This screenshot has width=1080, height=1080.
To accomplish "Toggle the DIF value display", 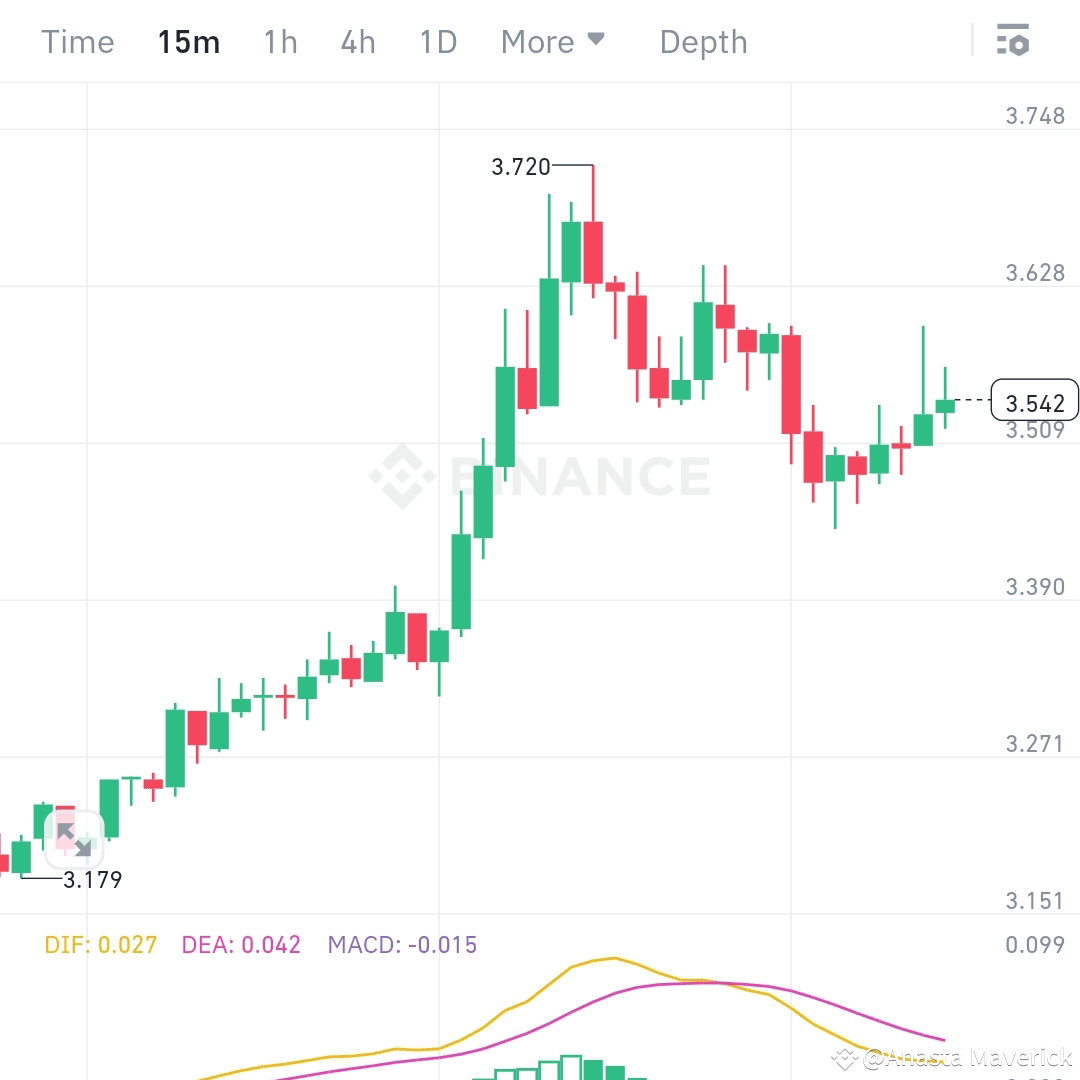I will [x=100, y=944].
